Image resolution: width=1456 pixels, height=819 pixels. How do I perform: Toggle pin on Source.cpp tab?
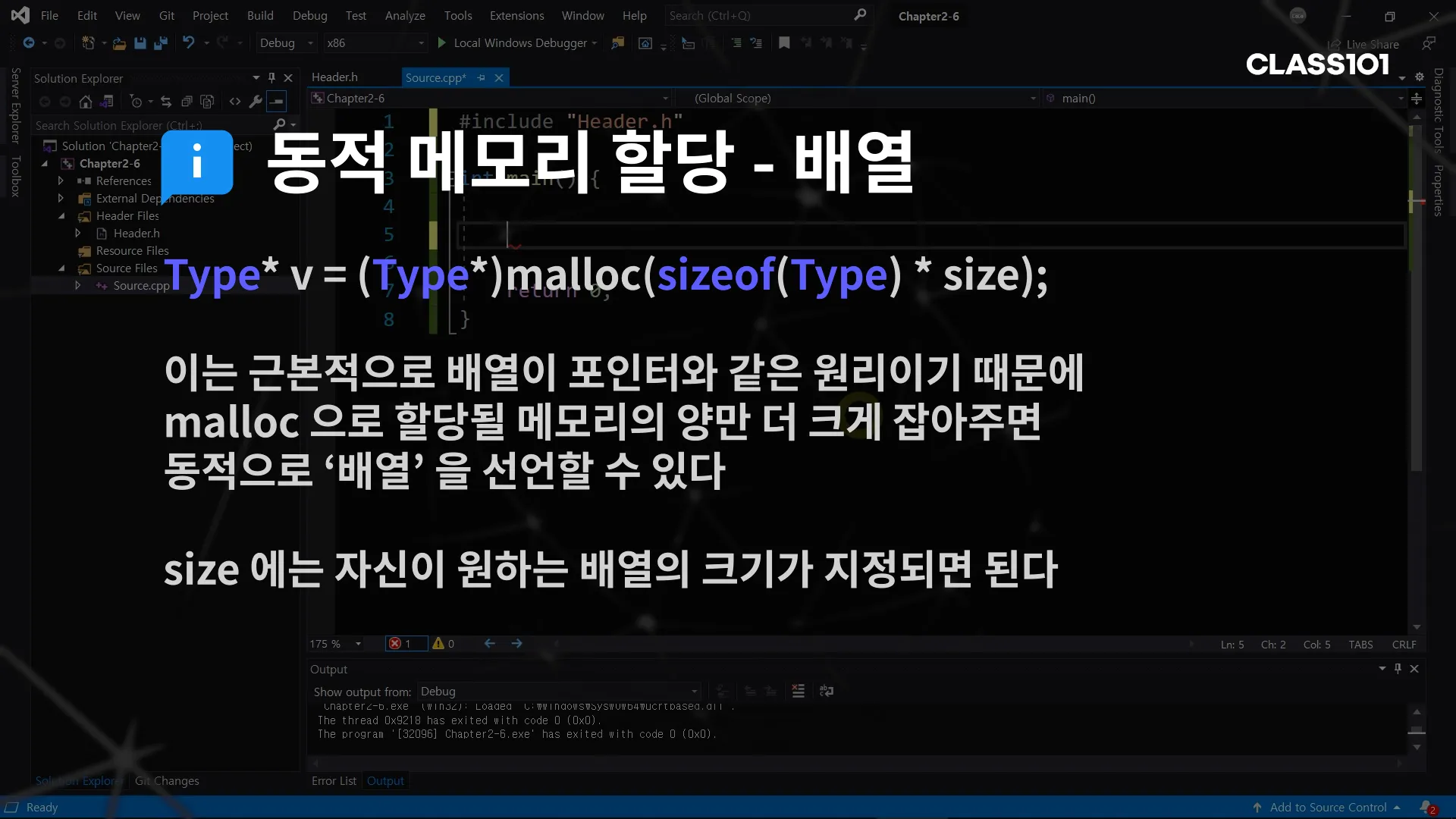(x=481, y=77)
